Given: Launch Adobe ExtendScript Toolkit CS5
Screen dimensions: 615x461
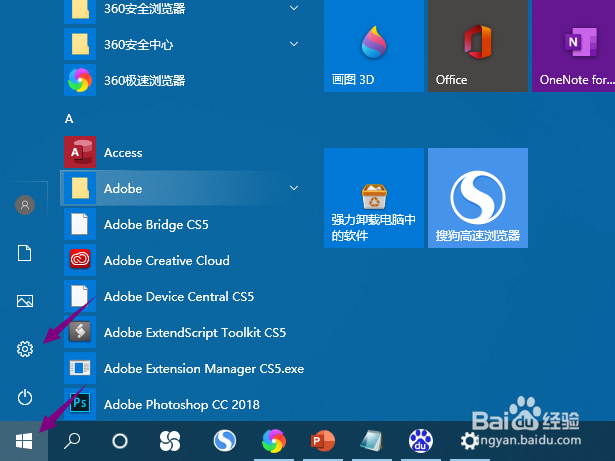Looking at the screenshot, I should tap(182, 332).
